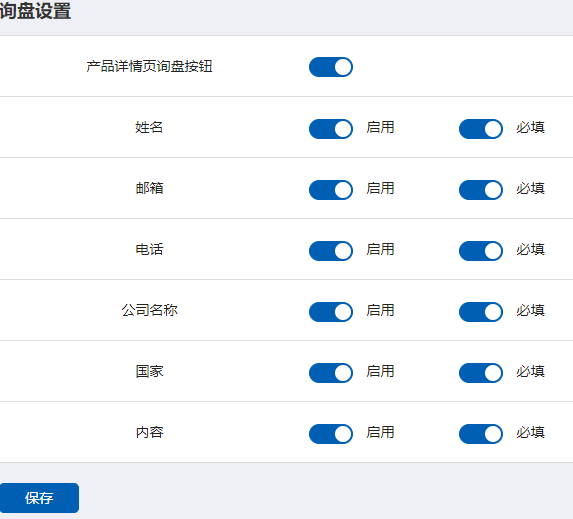The image size is (573, 519).
Task: Click the 邮箱 field label
Action: [149, 188]
